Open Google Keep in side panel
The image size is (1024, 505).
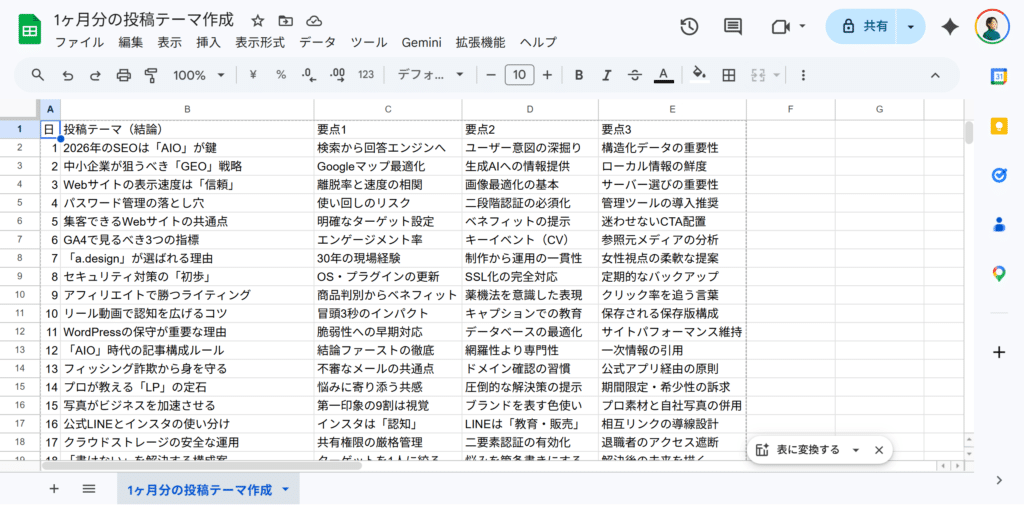coord(998,126)
